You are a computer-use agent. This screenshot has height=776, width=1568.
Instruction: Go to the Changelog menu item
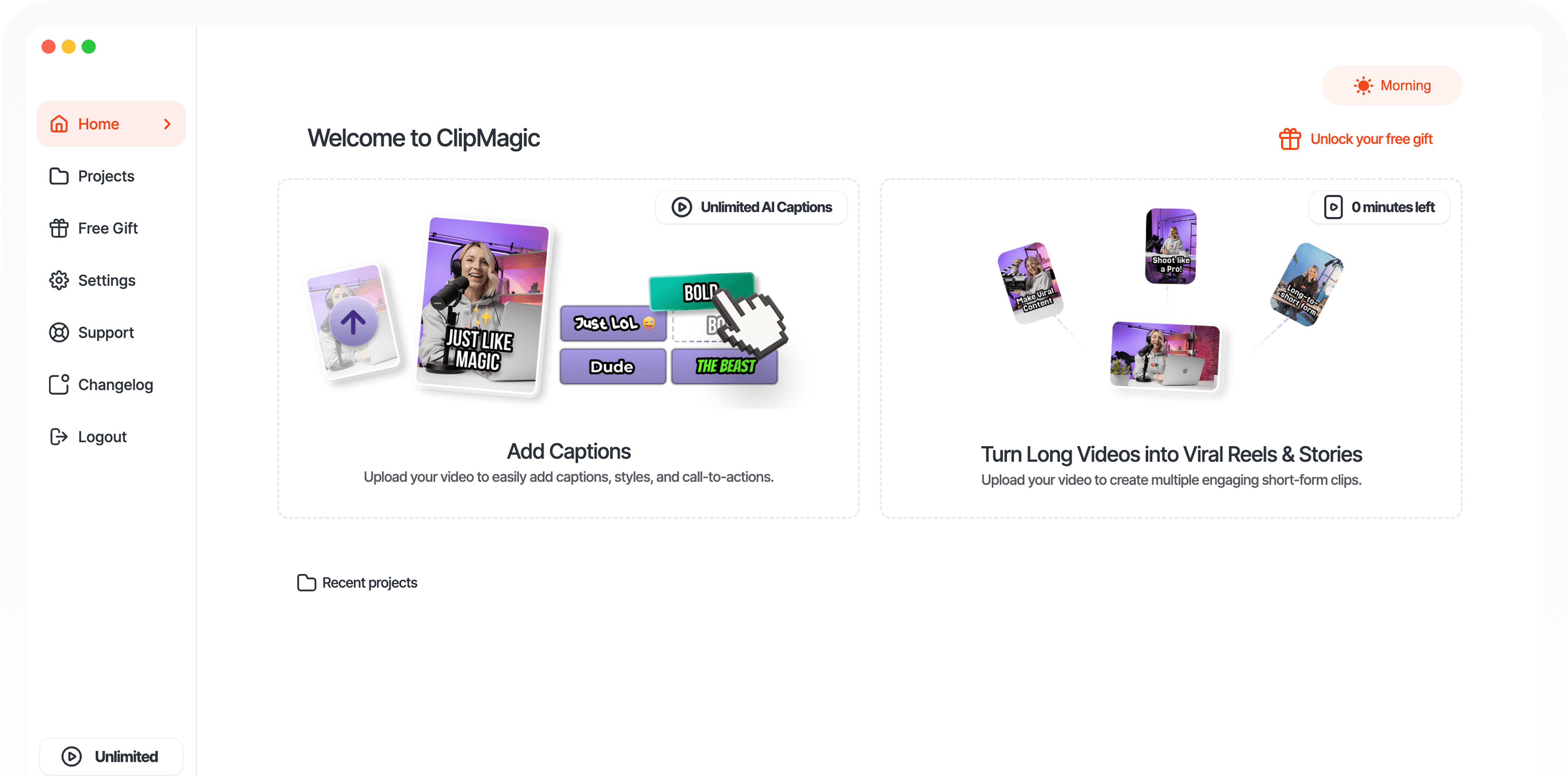click(115, 384)
